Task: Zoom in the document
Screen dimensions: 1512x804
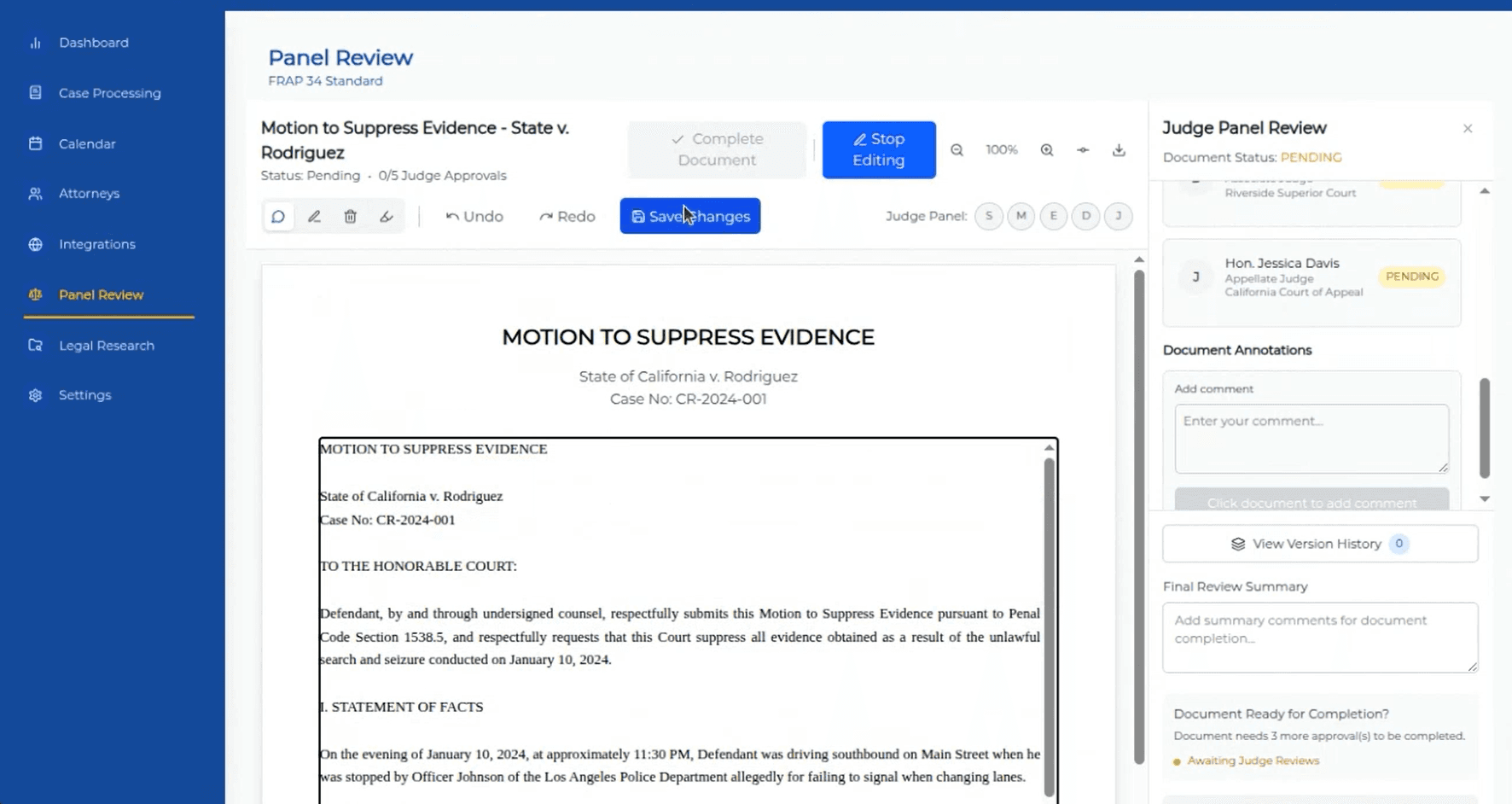Action: pos(1047,150)
